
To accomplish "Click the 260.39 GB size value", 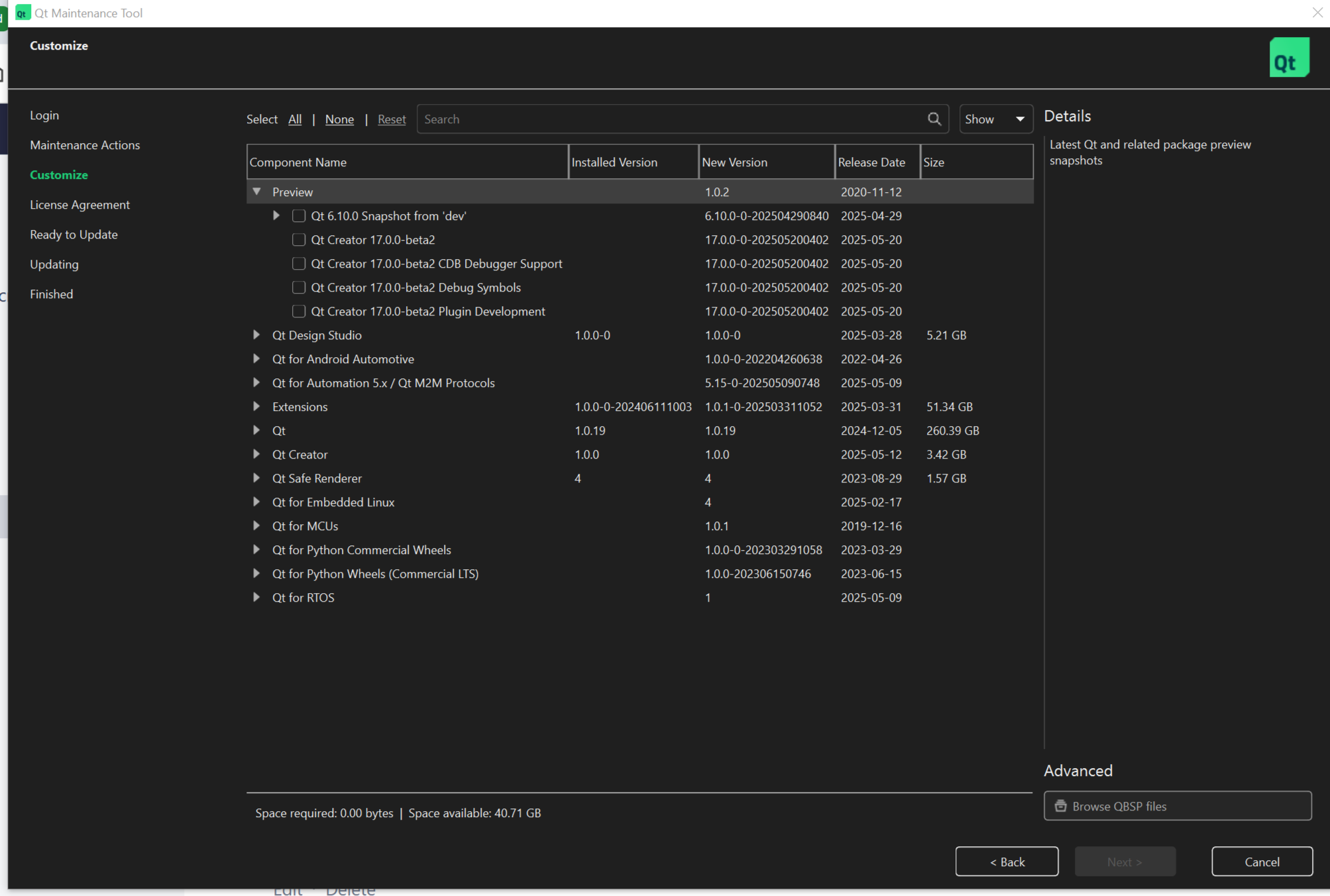I will (952, 431).
